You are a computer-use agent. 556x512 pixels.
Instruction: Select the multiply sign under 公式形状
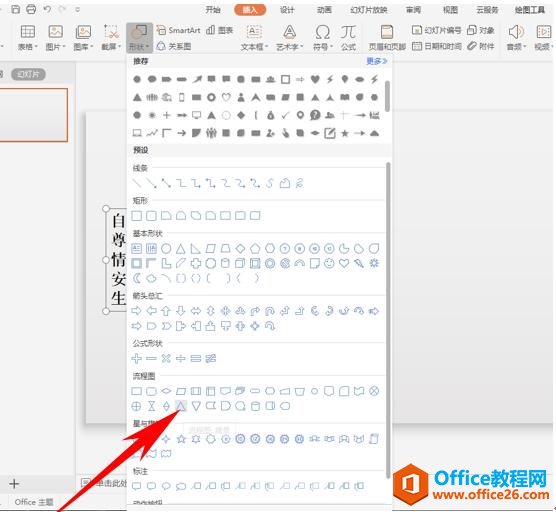pos(166,358)
